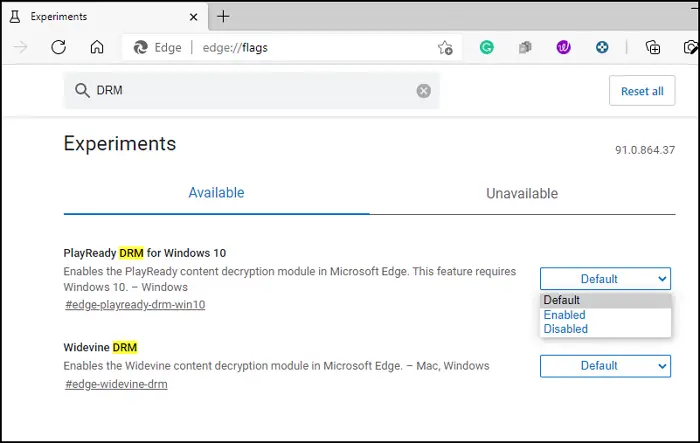The width and height of the screenshot is (700, 443).
Task: Reload the page with refresh icon
Action: (58, 47)
